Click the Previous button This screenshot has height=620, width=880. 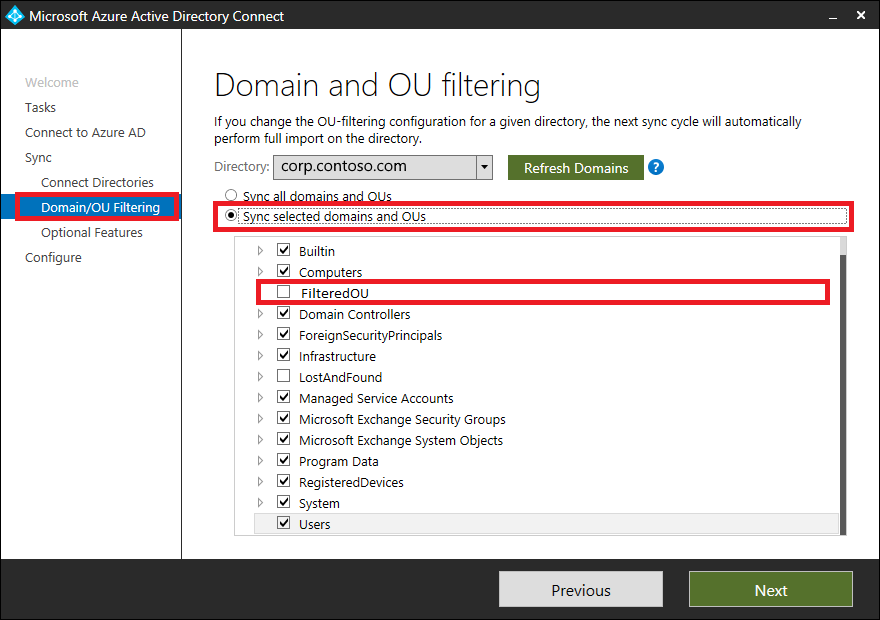(x=581, y=589)
